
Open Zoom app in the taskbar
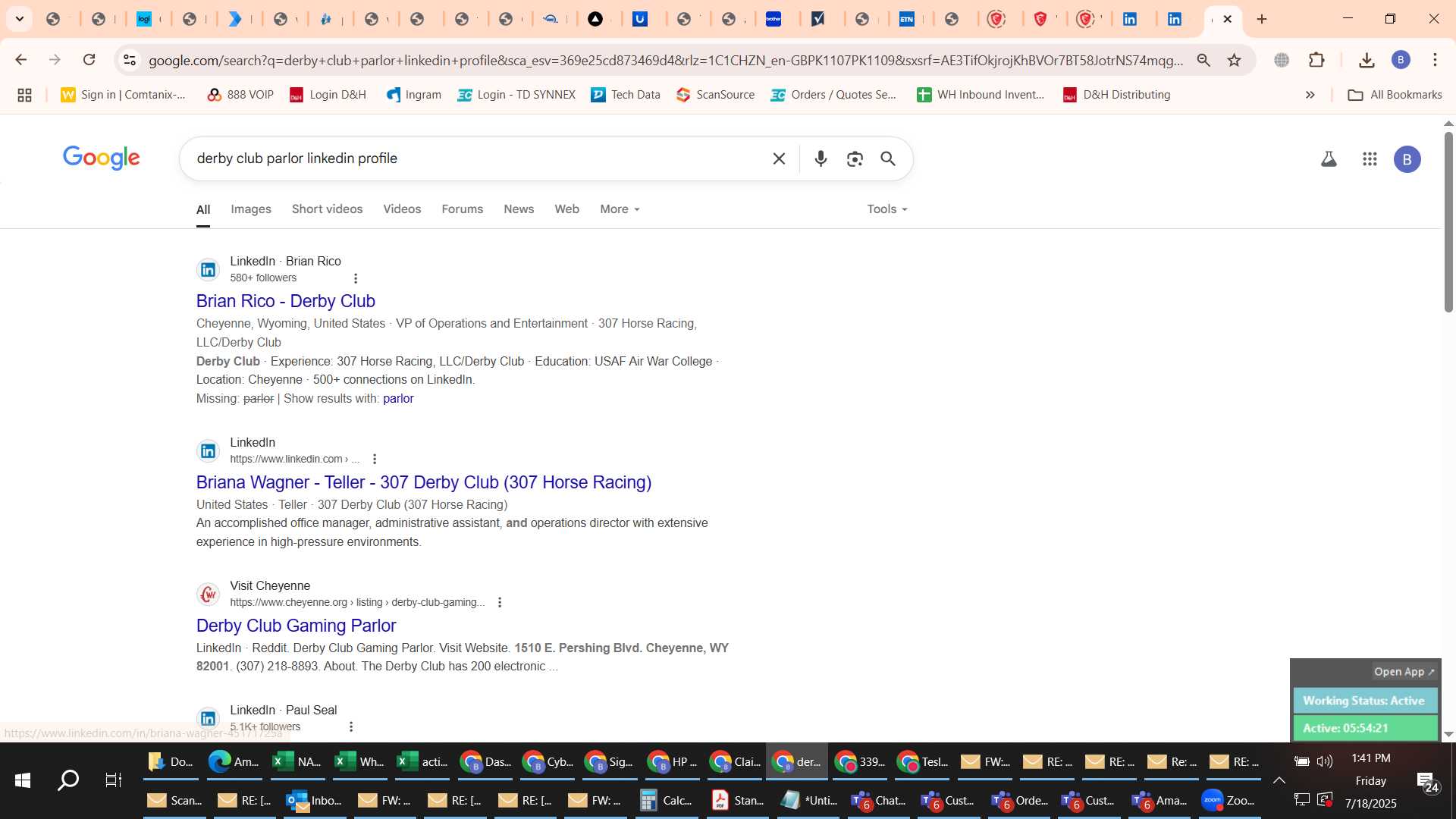coord(1229,801)
